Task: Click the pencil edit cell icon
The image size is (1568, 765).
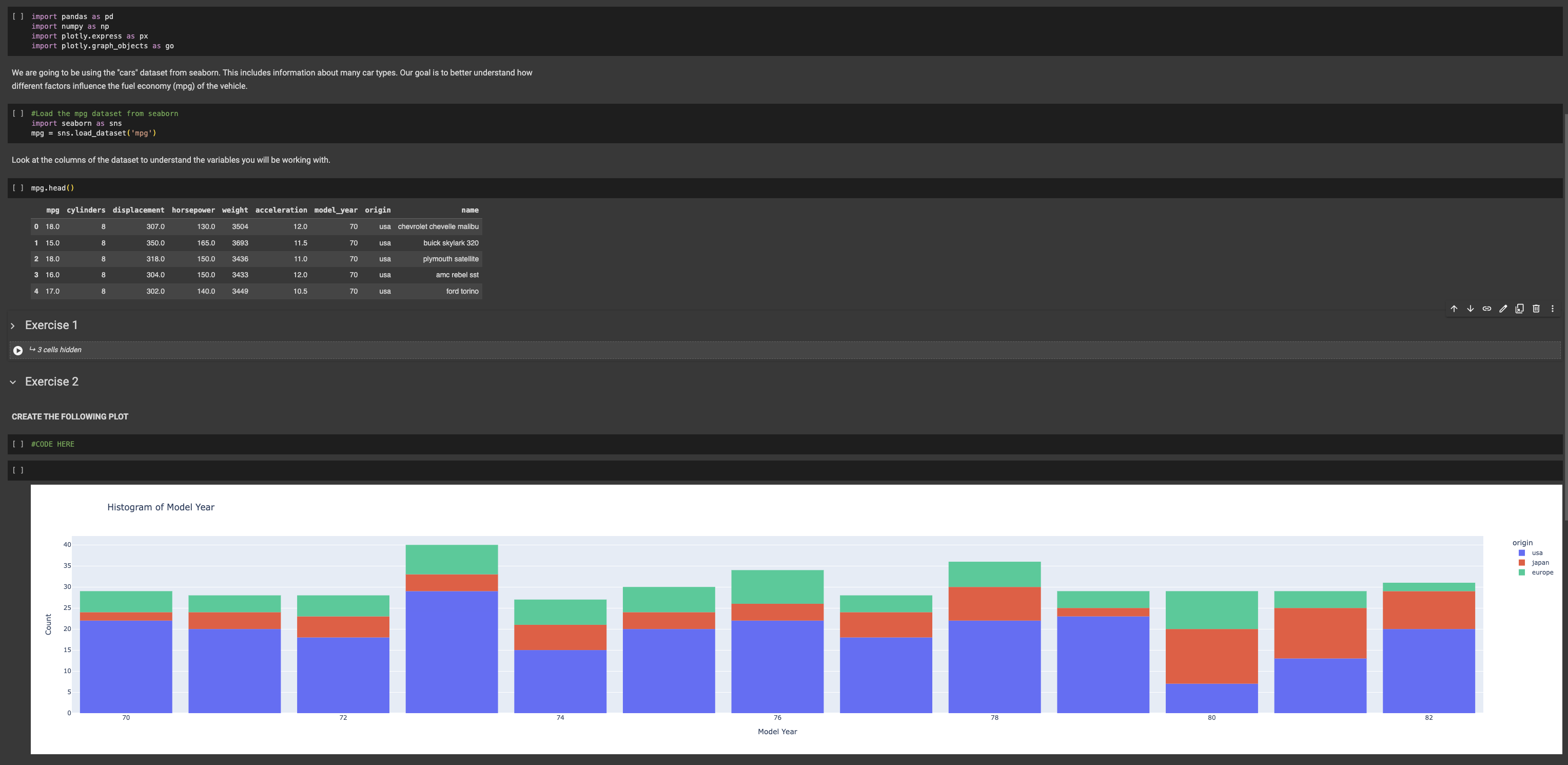Action: click(1503, 309)
